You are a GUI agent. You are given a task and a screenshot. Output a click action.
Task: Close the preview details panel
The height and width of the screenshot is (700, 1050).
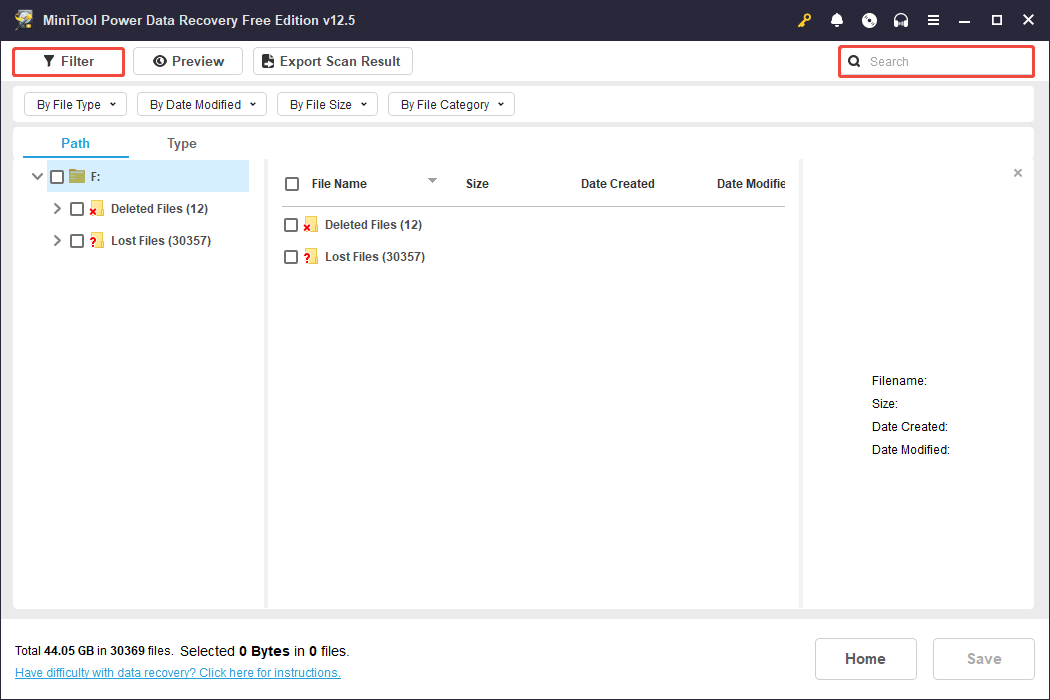click(x=1018, y=173)
